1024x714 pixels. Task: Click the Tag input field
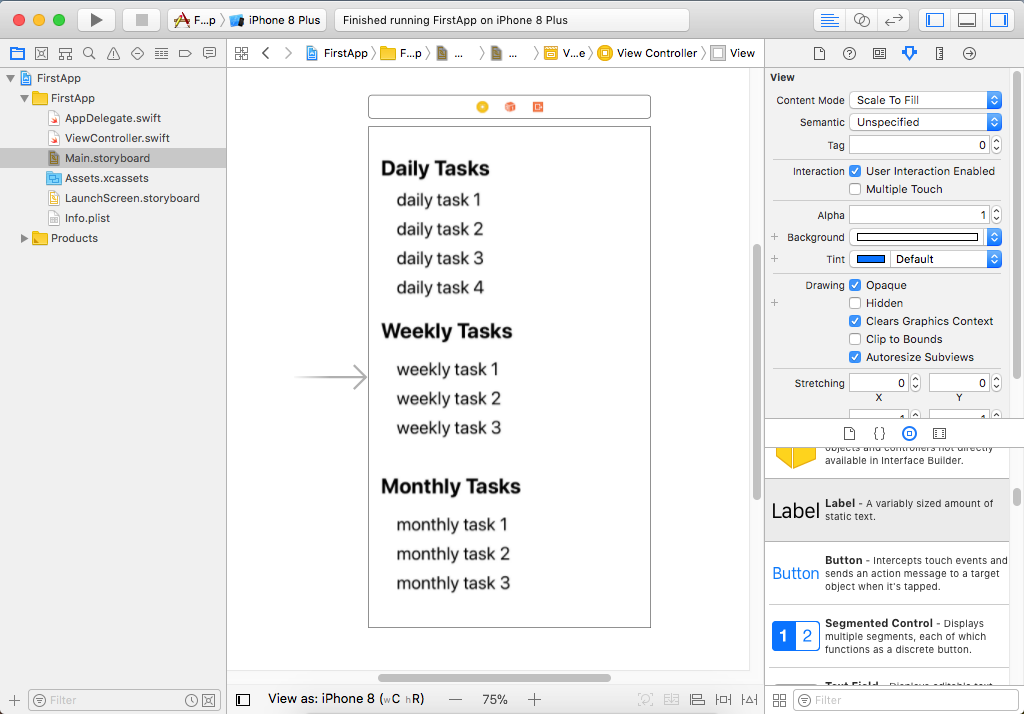point(919,145)
